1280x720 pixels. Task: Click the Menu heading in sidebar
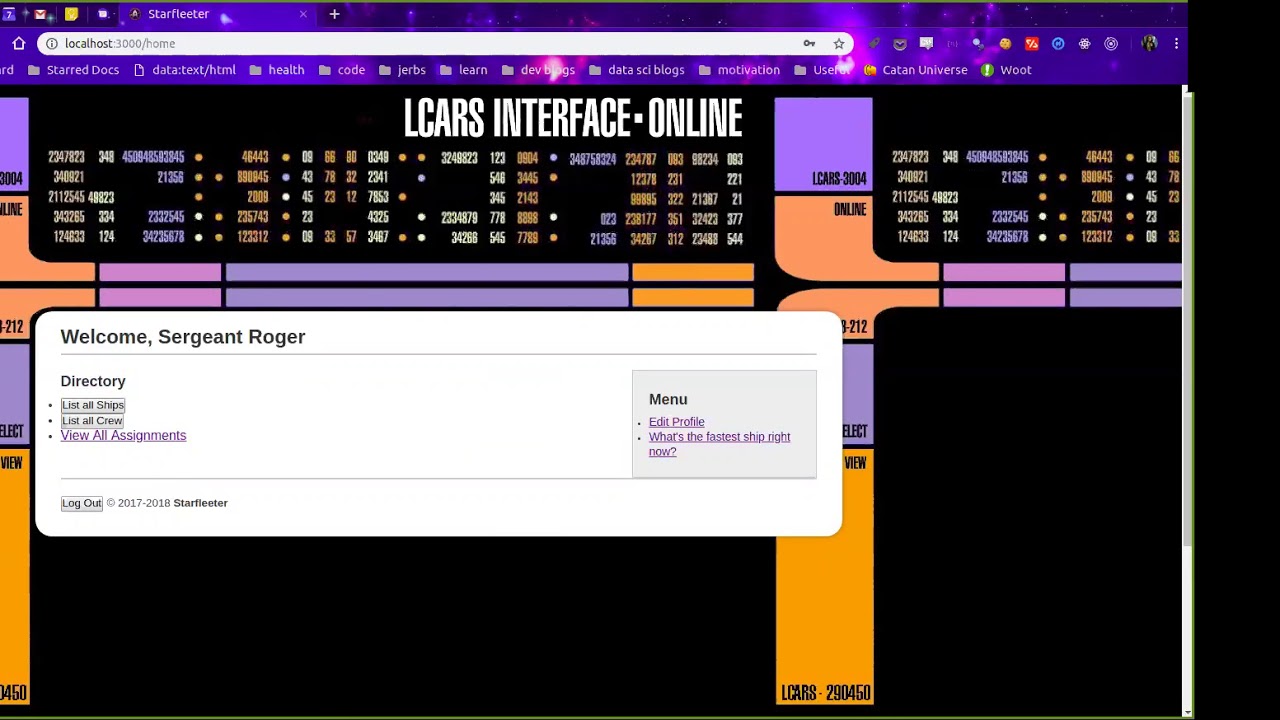click(x=668, y=399)
